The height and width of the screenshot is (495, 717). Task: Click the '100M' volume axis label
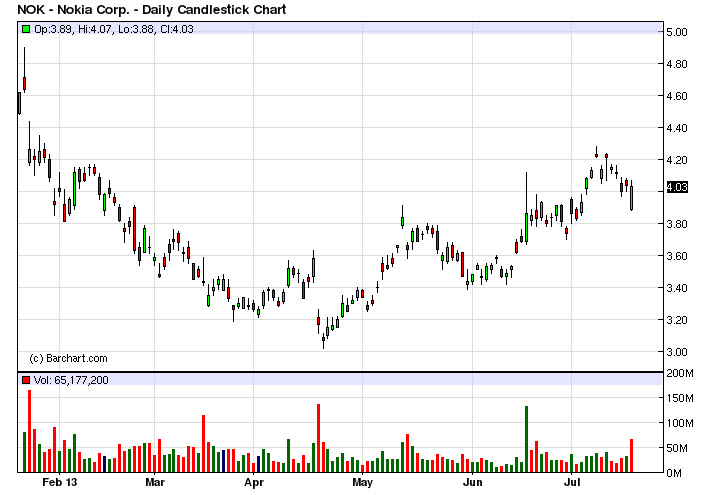[680, 423]
